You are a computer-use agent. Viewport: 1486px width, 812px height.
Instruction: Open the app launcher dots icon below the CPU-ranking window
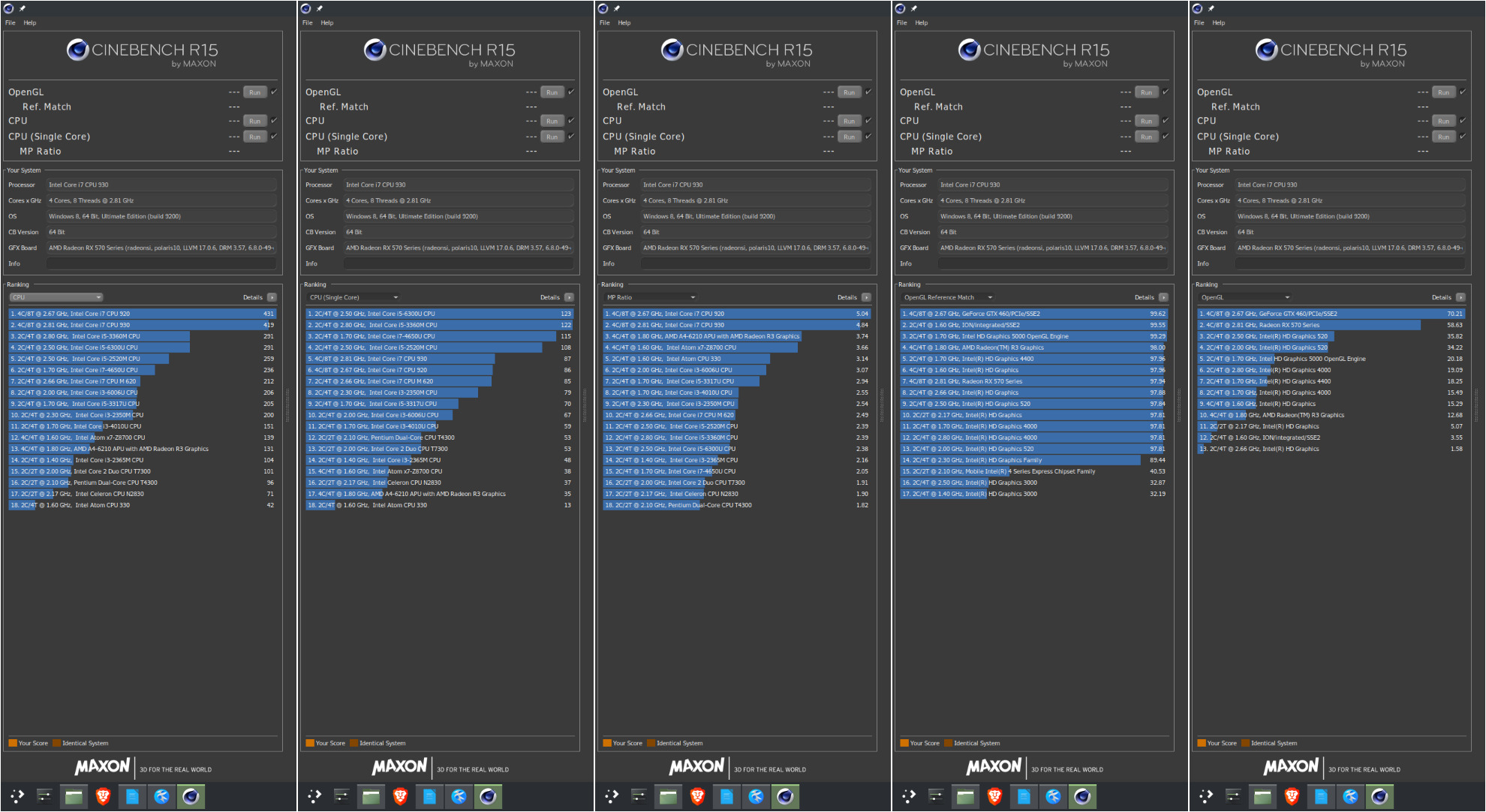click(17, 796)
